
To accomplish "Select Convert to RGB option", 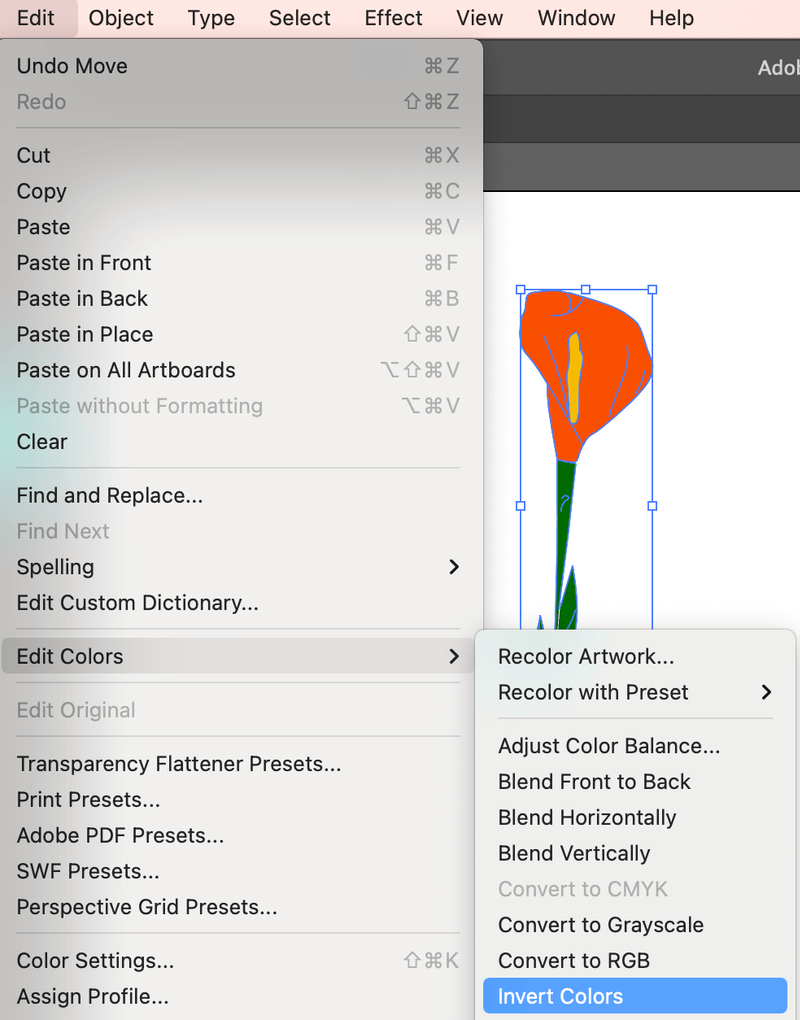I will pyautogui.click(x=574, y=960).
